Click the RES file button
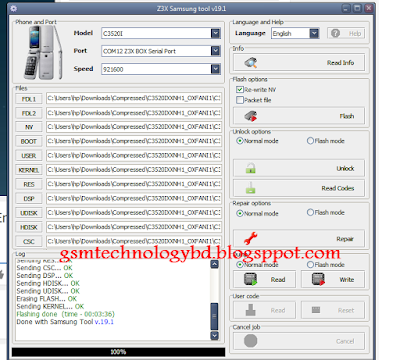The height and width of the screenshot is (360, 400). click(x=29, y=184)
